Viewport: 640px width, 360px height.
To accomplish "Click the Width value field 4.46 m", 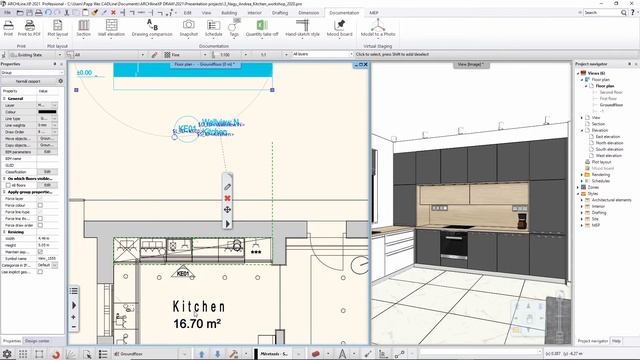I will pyautogui.click(x=47, y=238).
